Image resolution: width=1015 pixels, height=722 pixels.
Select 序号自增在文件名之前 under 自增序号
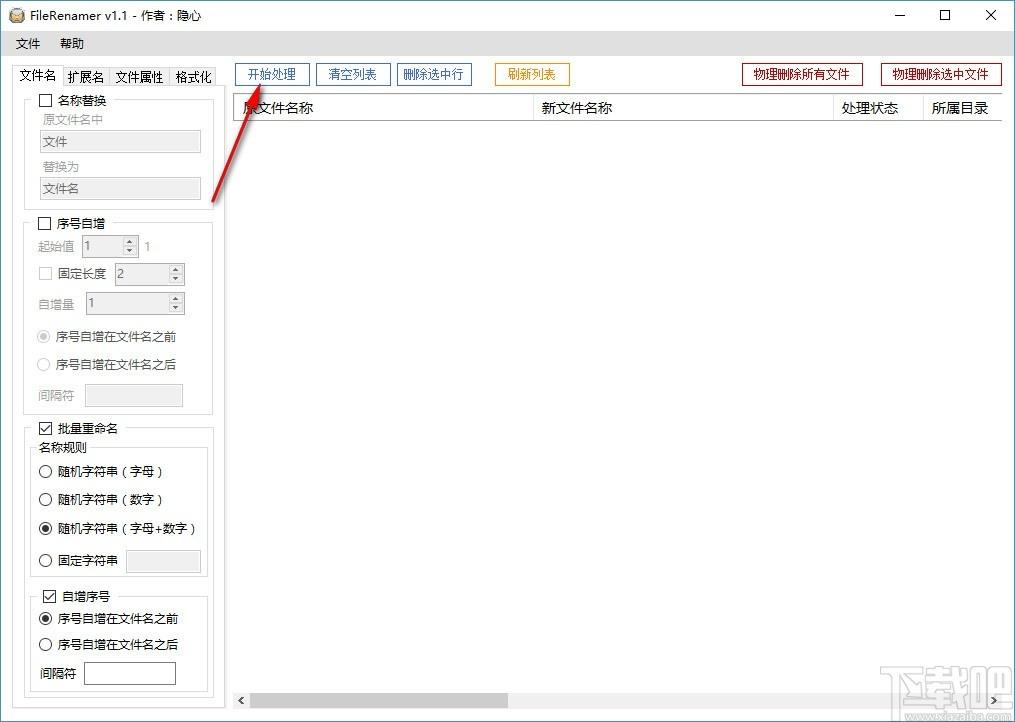click(45, 618)
